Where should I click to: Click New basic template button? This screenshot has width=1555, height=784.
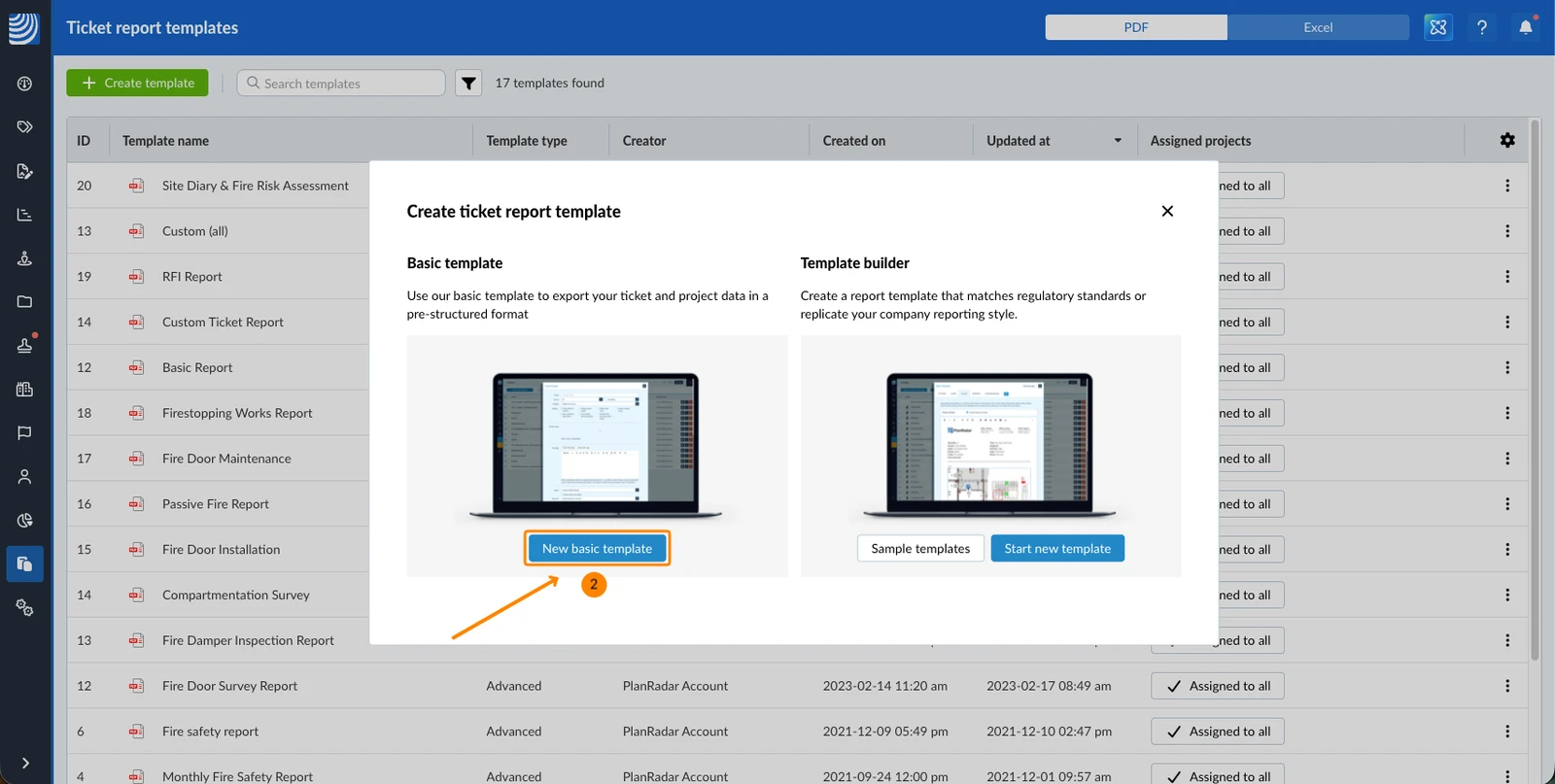click(x=597, y=549)
